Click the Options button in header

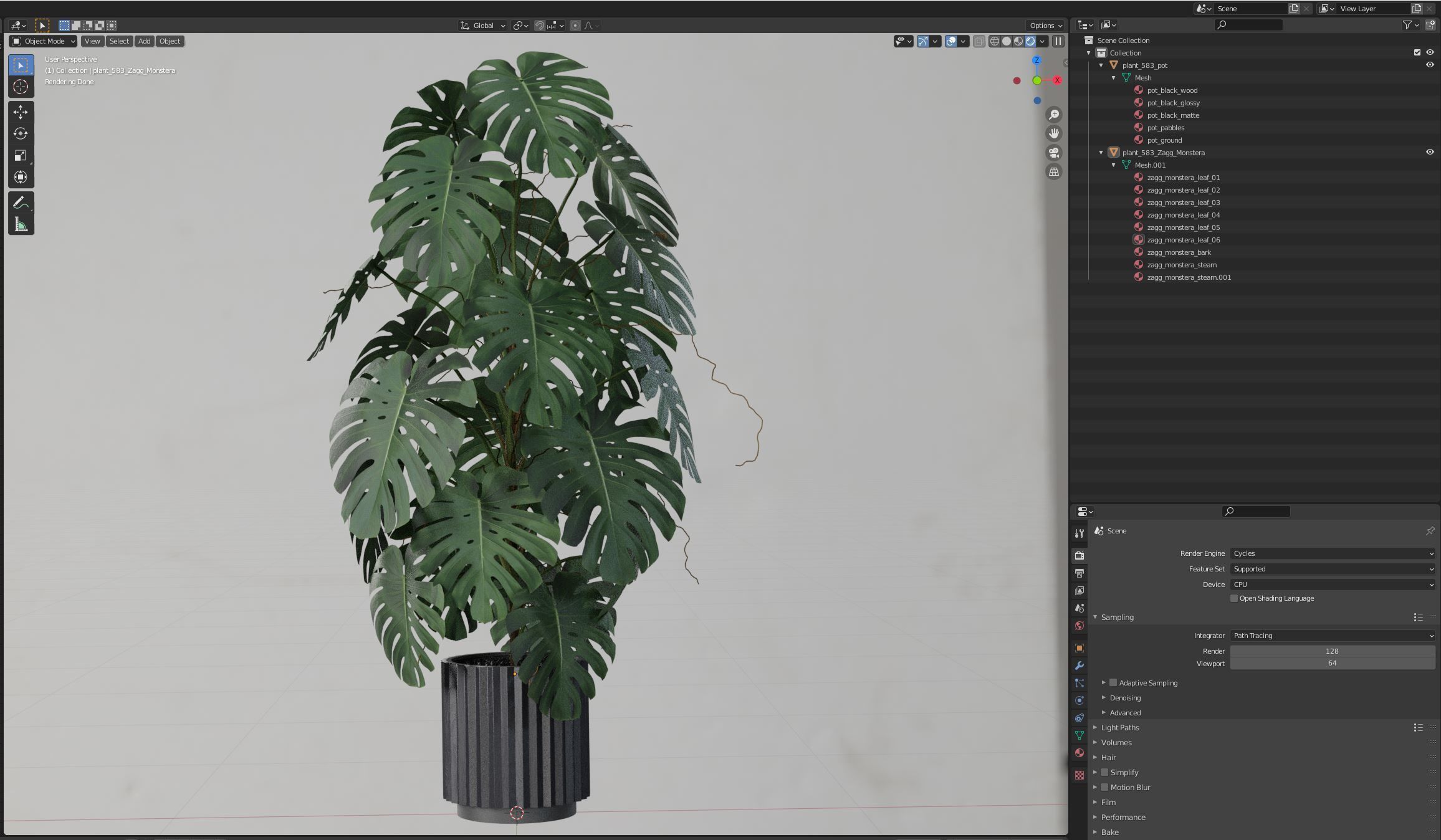coord(1045,26)
